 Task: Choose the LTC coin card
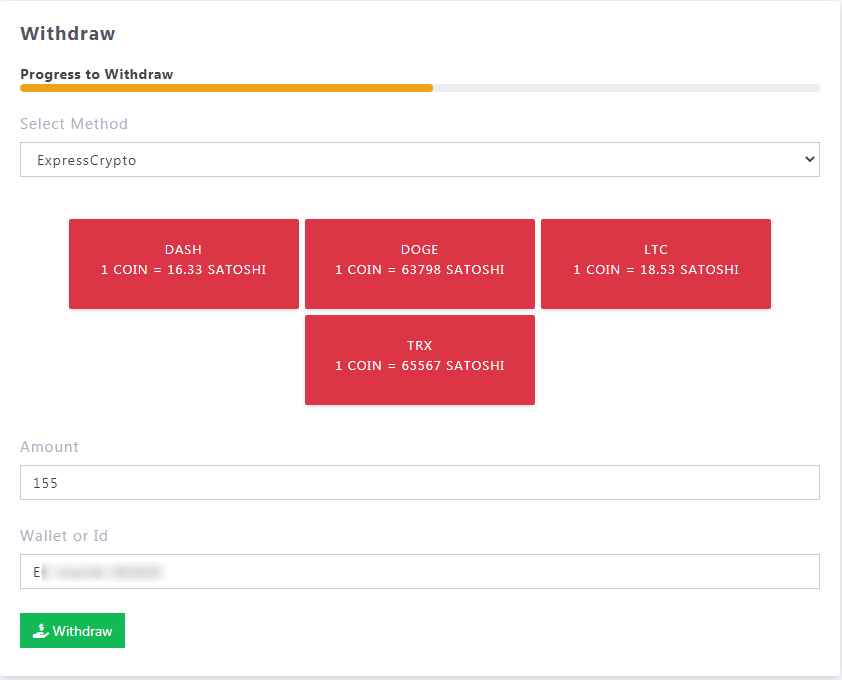click(656, 264)
